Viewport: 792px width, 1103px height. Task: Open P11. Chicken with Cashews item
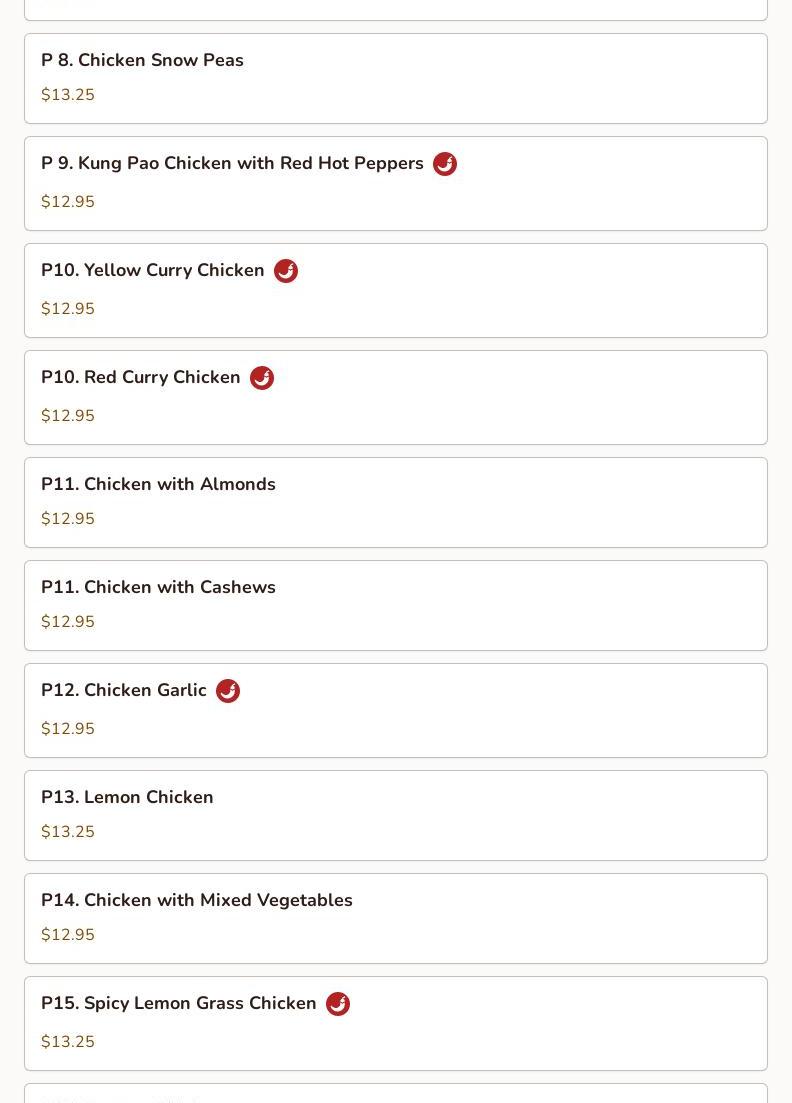(396, 606)
